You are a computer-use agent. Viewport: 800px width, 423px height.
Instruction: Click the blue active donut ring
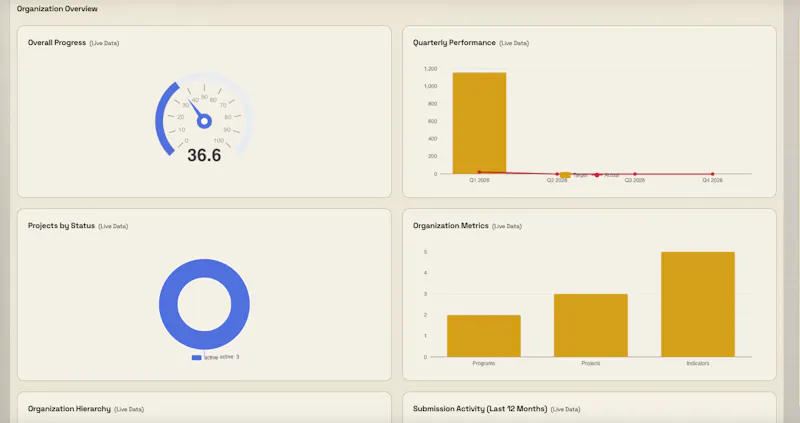click(x=168, y=304)
